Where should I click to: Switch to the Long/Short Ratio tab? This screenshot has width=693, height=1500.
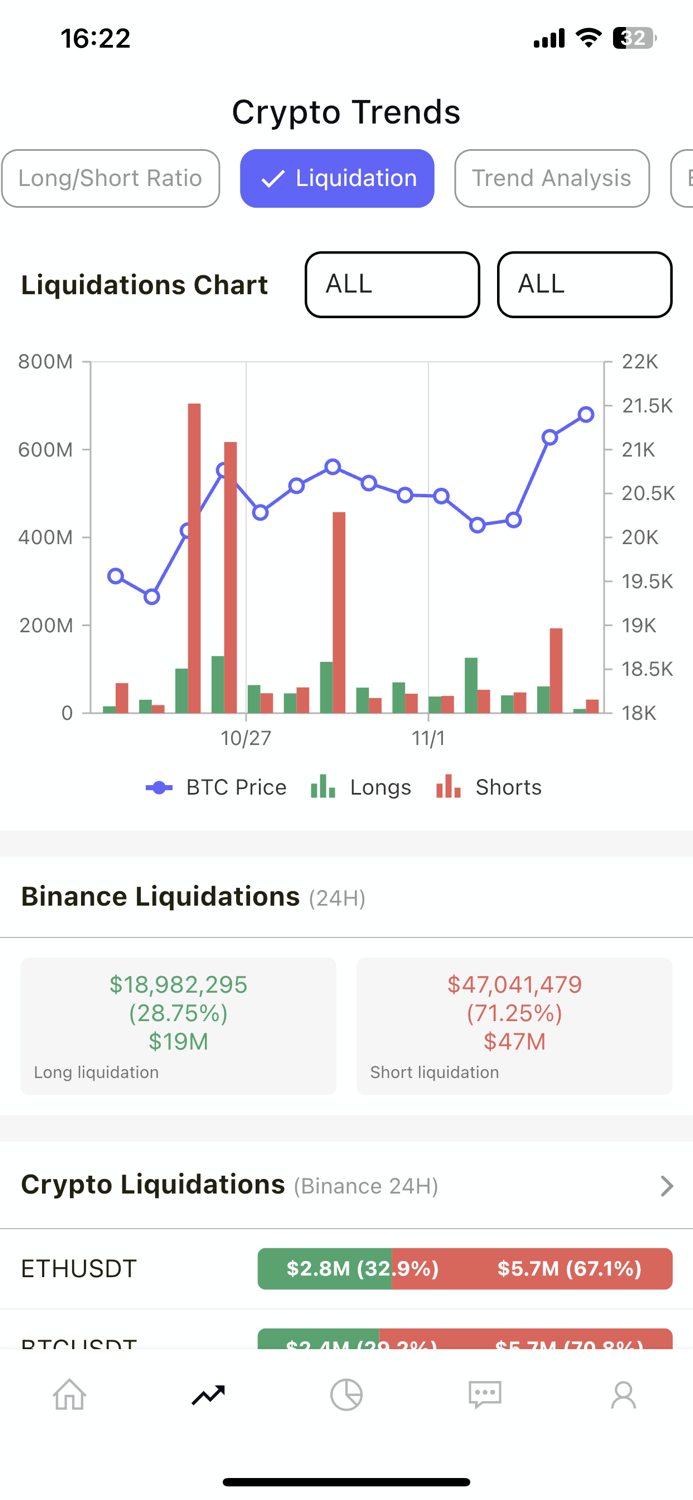point(110,178)
